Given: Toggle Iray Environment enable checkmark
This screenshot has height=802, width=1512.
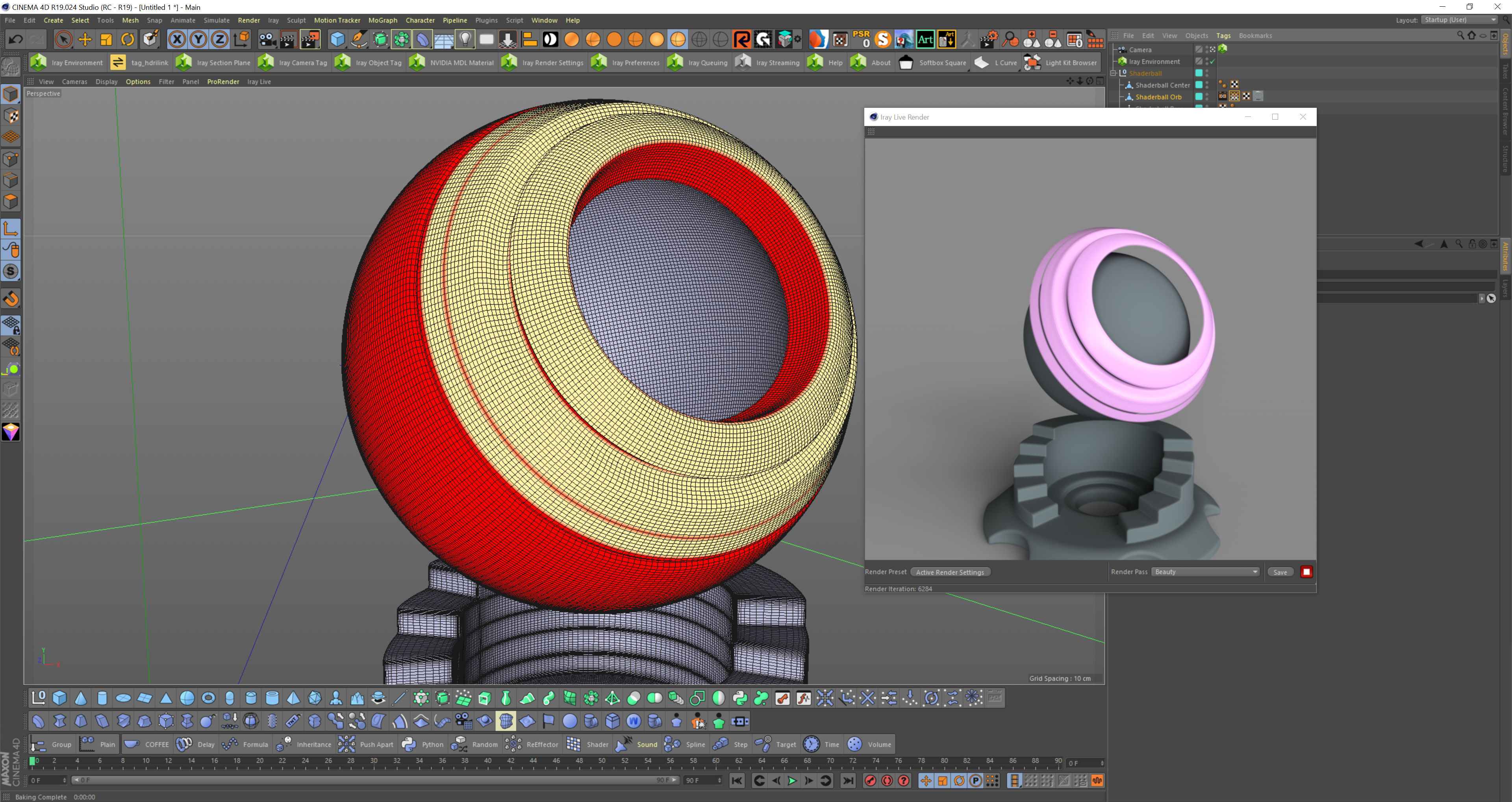Looking at the screenshot, I should coord(1212,61).
